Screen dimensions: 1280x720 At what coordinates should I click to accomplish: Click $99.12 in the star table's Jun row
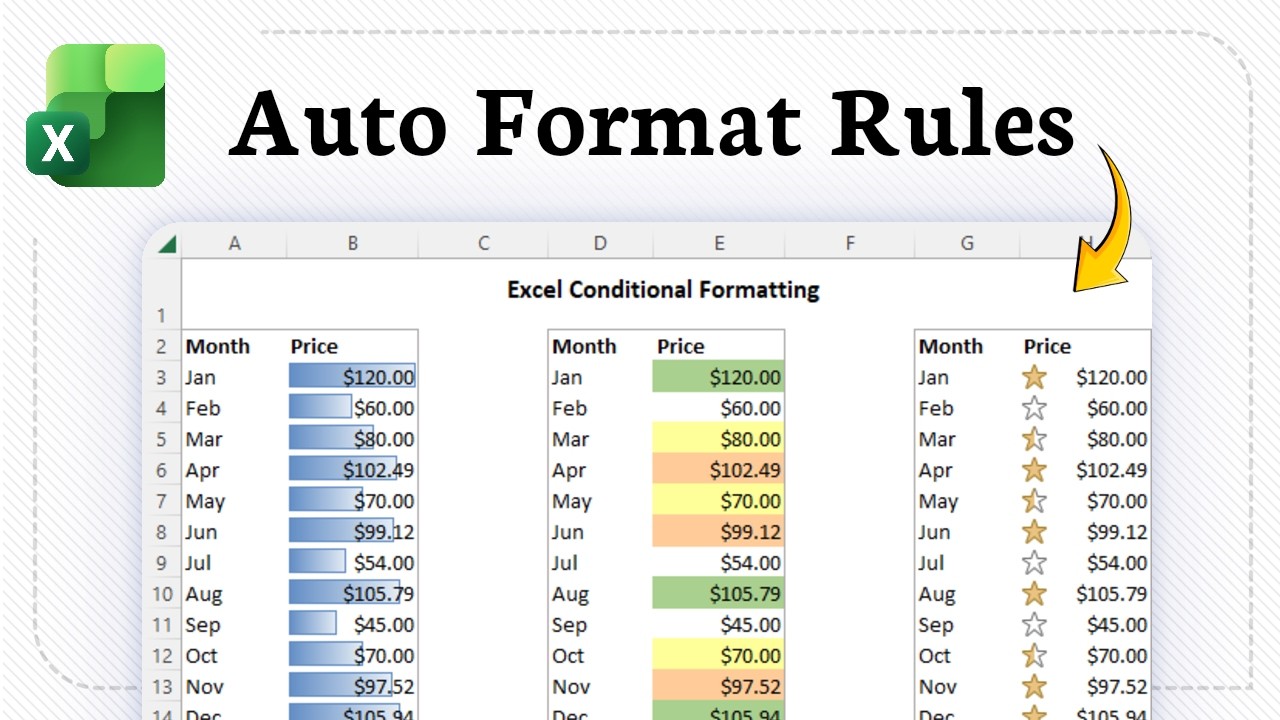(1117, 532)
